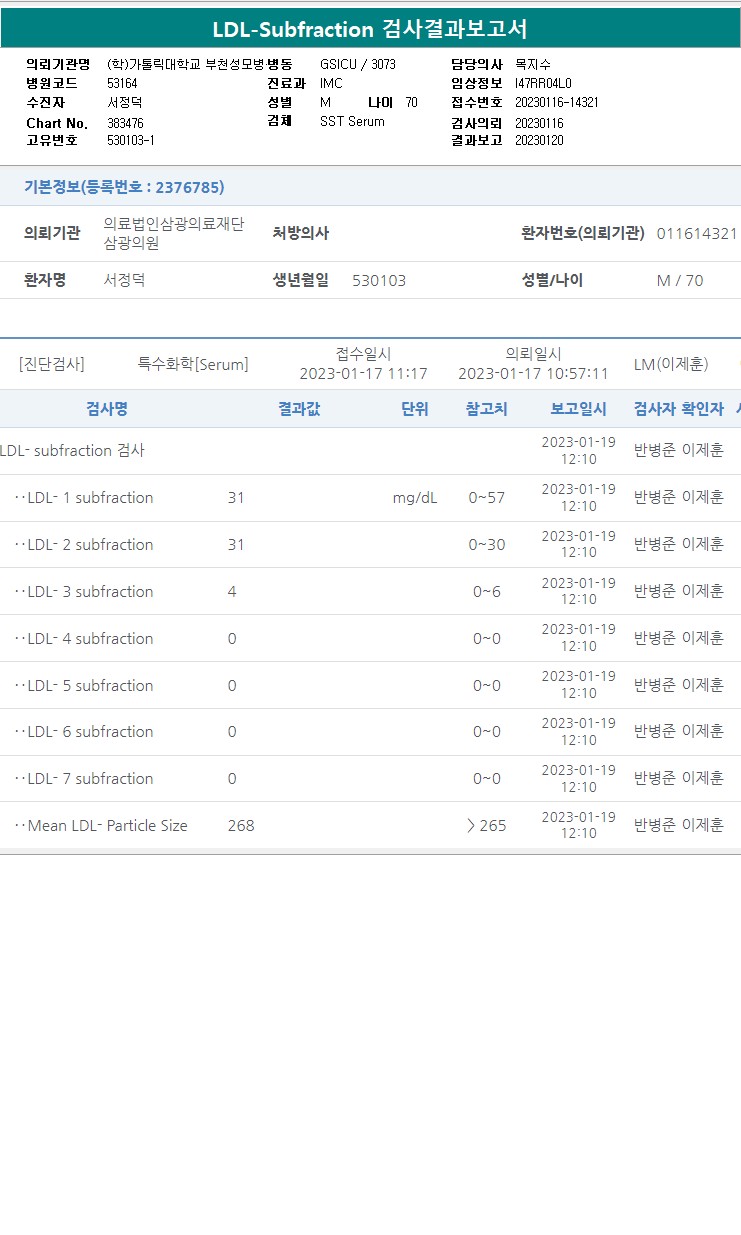Click the 결과보고 date 20230120
This screenshot has width=741, height=1235.
click(x=539, y=141)
